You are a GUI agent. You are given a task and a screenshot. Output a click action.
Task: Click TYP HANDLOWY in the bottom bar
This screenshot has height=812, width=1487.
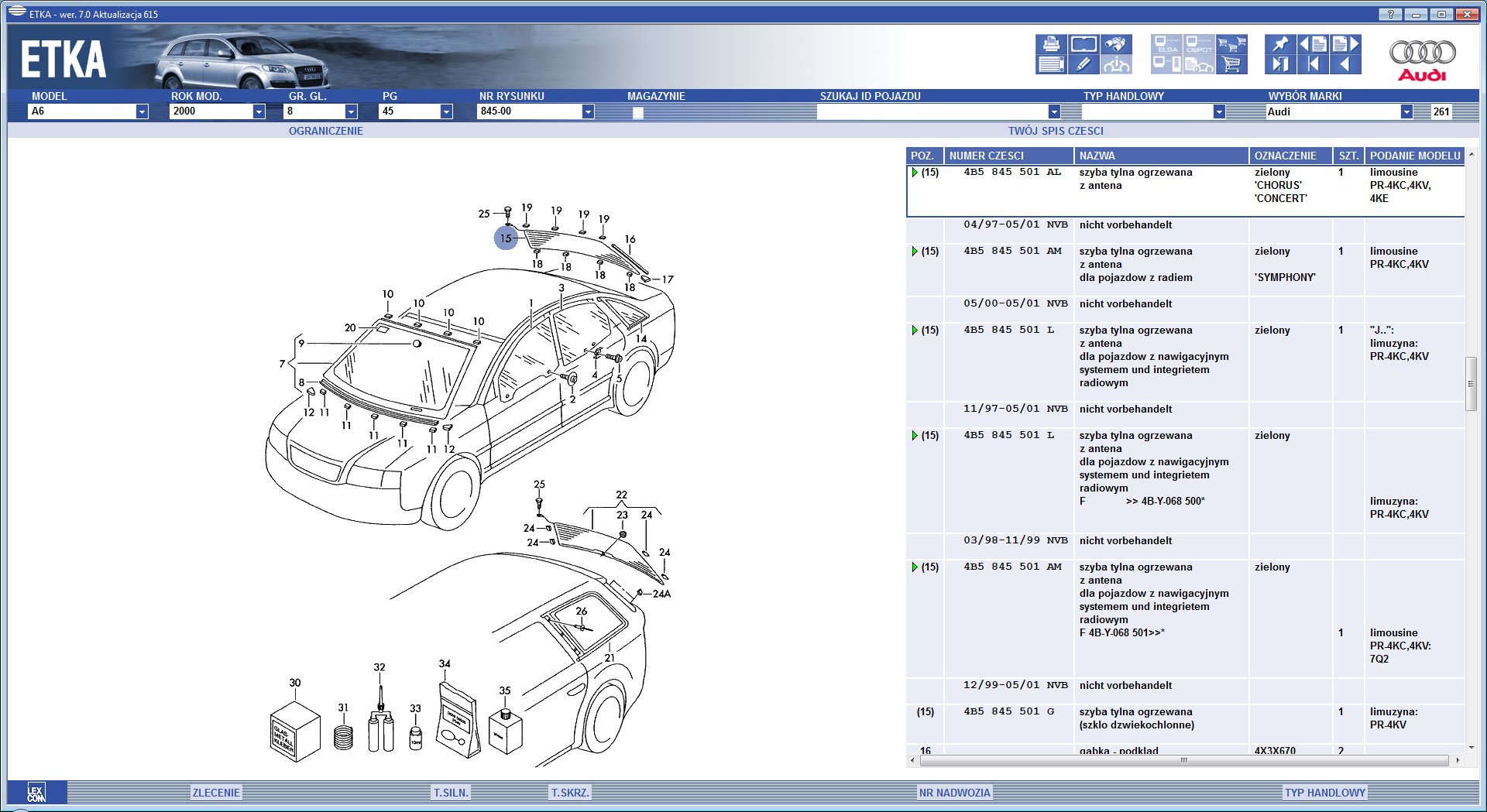[1325, 793]
